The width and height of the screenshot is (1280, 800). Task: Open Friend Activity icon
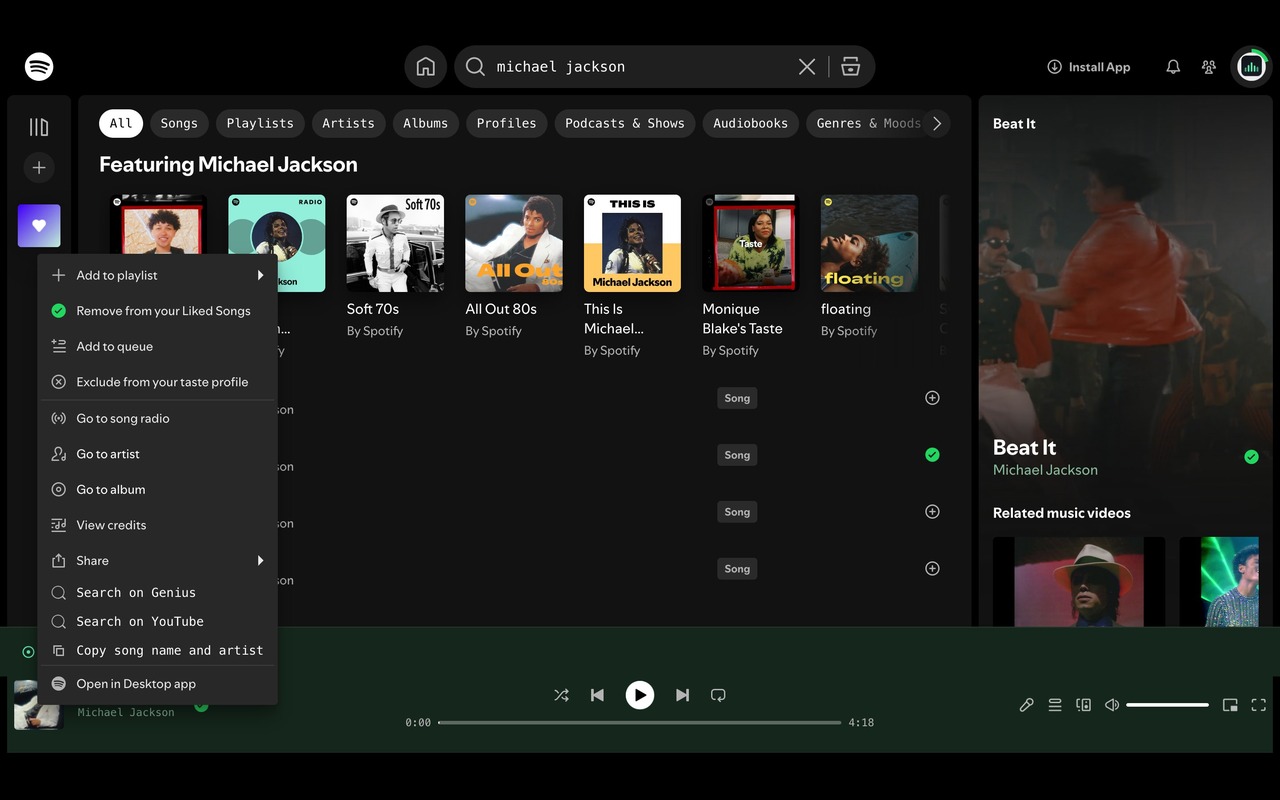[x=1209, y=67]
